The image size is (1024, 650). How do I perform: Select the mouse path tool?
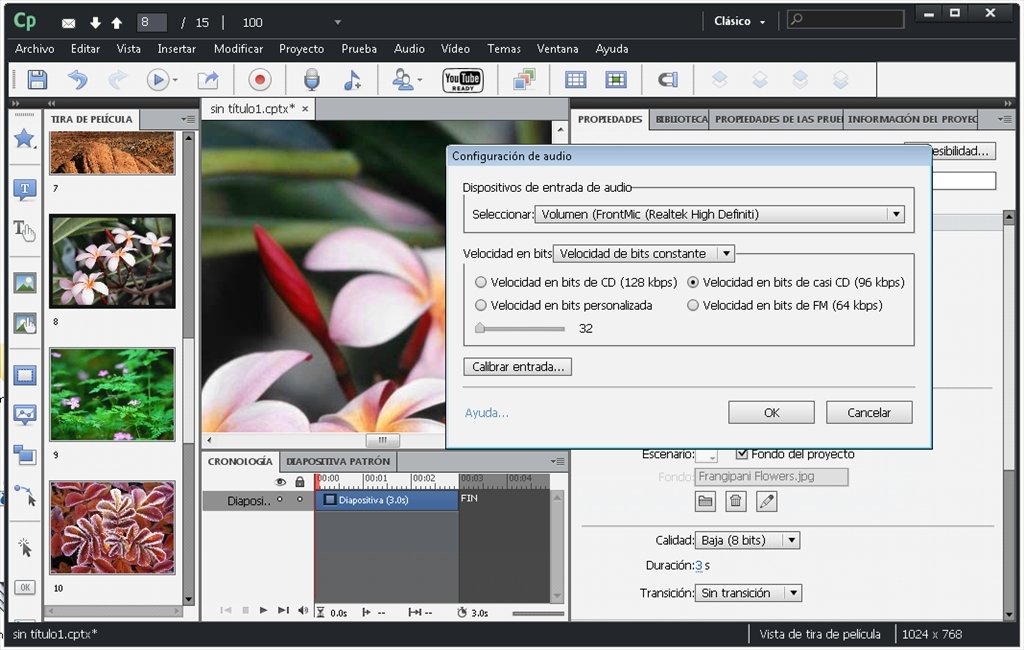[x=25, y=495]
